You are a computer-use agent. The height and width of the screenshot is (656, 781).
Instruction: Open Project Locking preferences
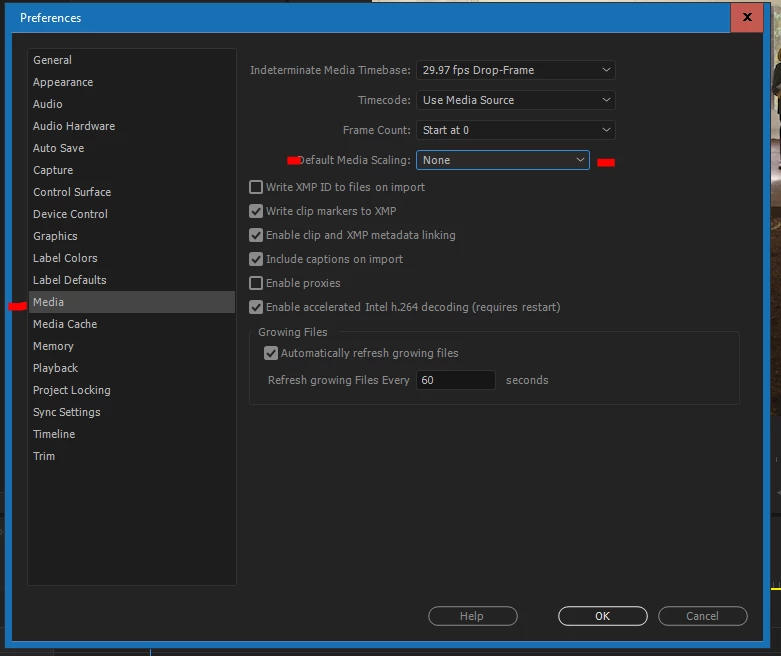click(131, 390)
